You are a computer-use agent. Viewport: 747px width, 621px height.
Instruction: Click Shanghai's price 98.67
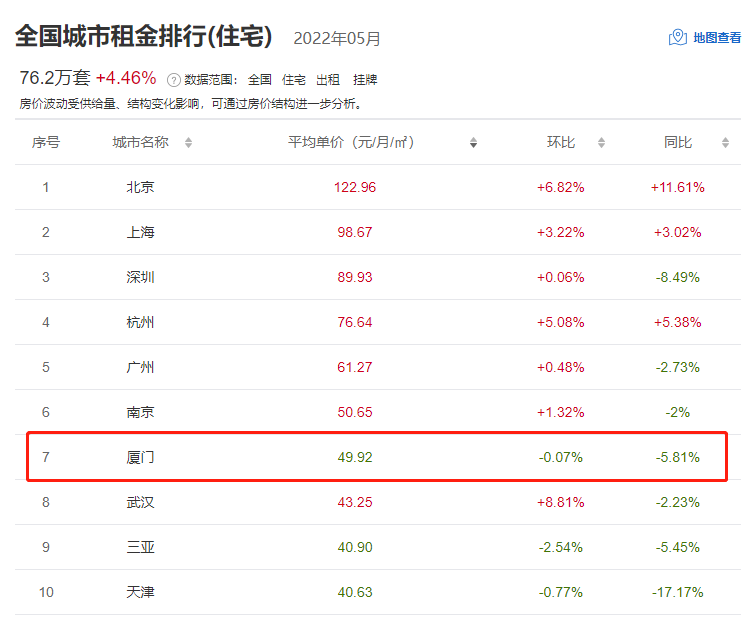(355, 232)
